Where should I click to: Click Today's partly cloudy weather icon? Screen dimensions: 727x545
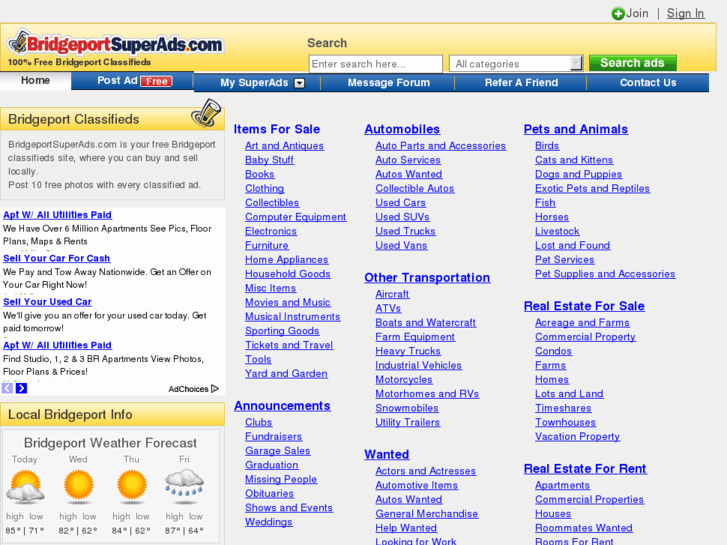pyautogui.click(x=26, y=487)
